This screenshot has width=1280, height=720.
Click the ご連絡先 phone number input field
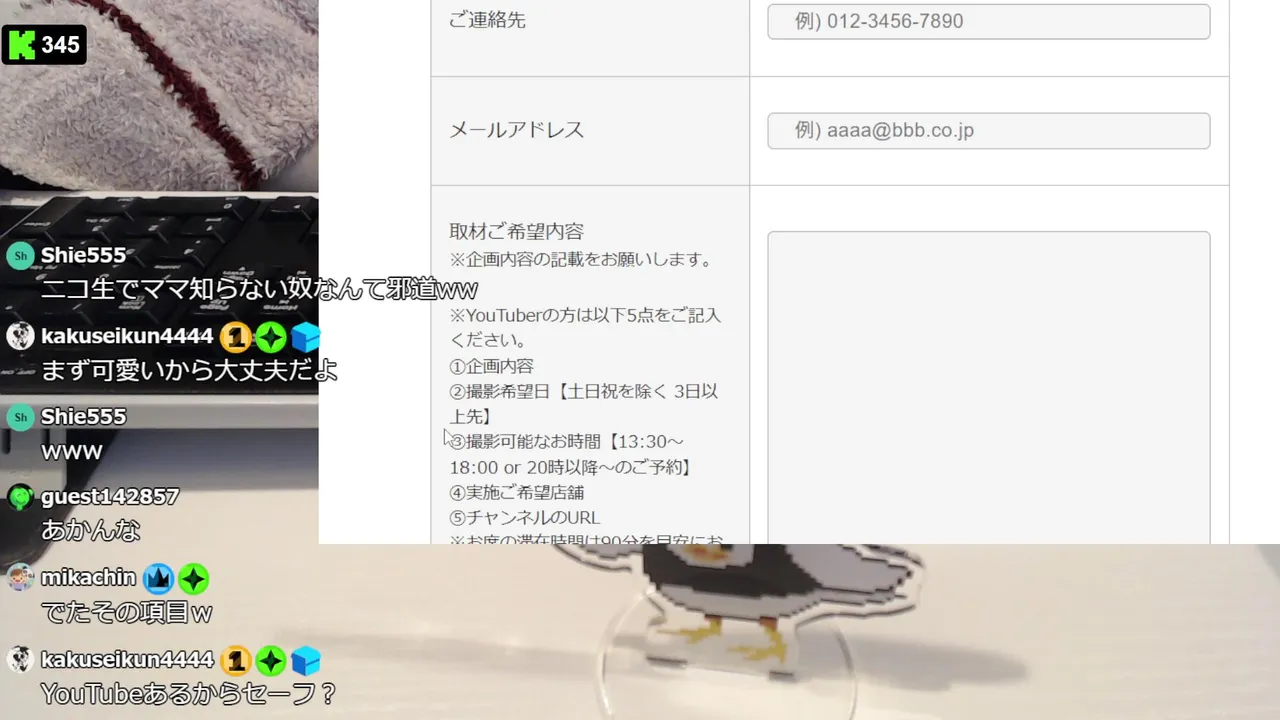click(x=988, y=22)
